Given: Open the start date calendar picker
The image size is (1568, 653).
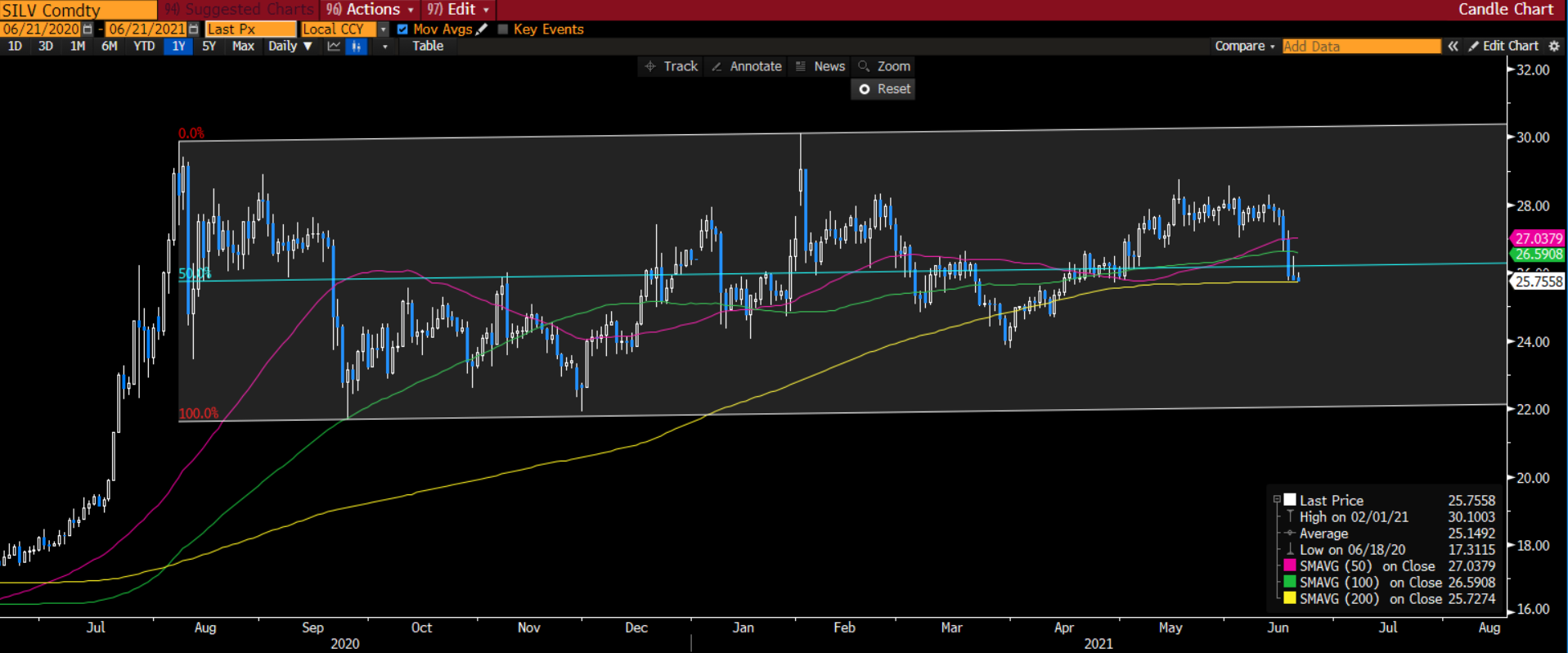Looking at the screenshot, I should pyautogui.click(x=88, y=29).
